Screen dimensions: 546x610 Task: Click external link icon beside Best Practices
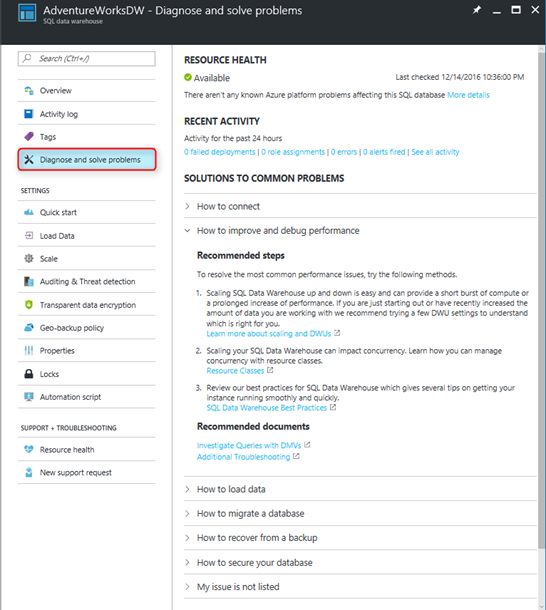click(x=333, y=407)
